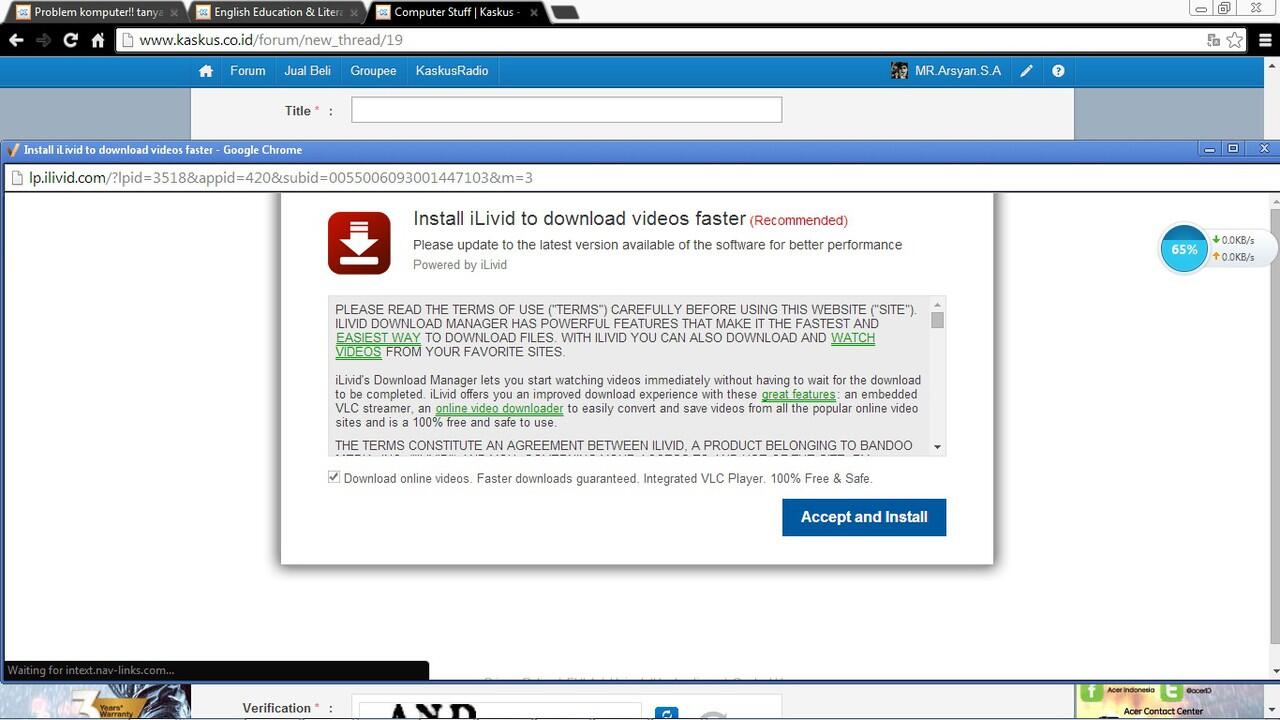Close the Computer Stuff Kaskus tab
1280x720 pixels.
(533, 12)
